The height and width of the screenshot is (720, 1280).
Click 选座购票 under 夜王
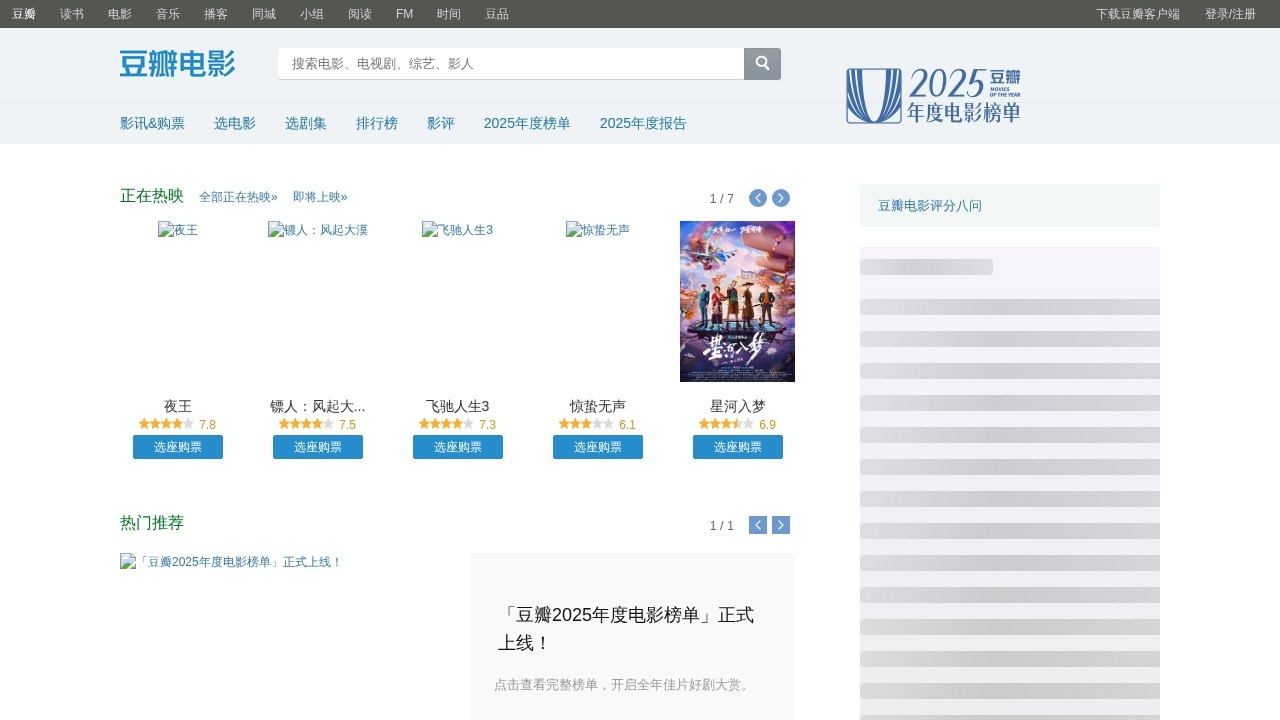[x=178, y=447]
